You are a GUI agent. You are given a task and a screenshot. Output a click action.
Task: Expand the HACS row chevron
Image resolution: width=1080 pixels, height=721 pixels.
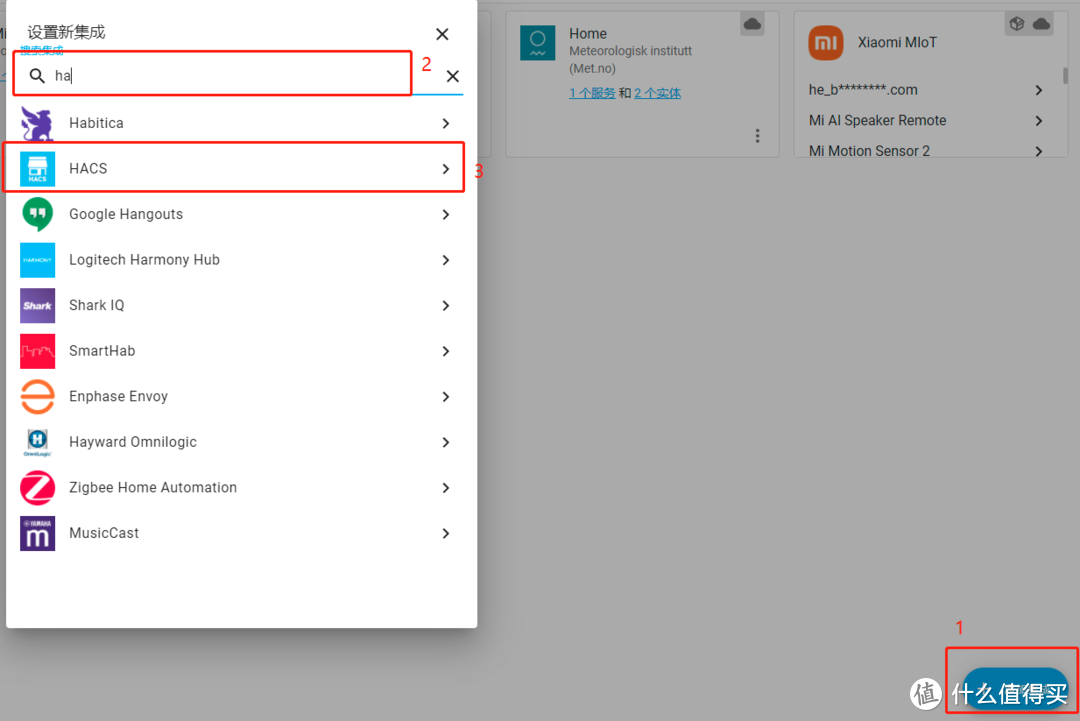pyautogui.click(x=446, y=169)
